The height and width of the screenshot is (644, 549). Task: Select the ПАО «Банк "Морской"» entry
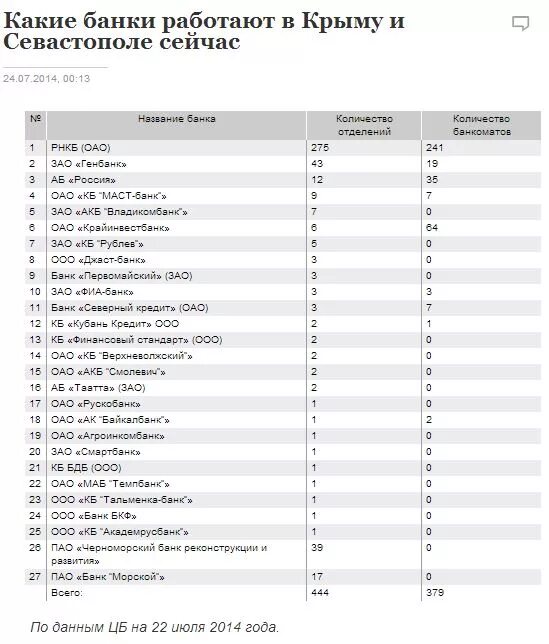tap(108, 577)
